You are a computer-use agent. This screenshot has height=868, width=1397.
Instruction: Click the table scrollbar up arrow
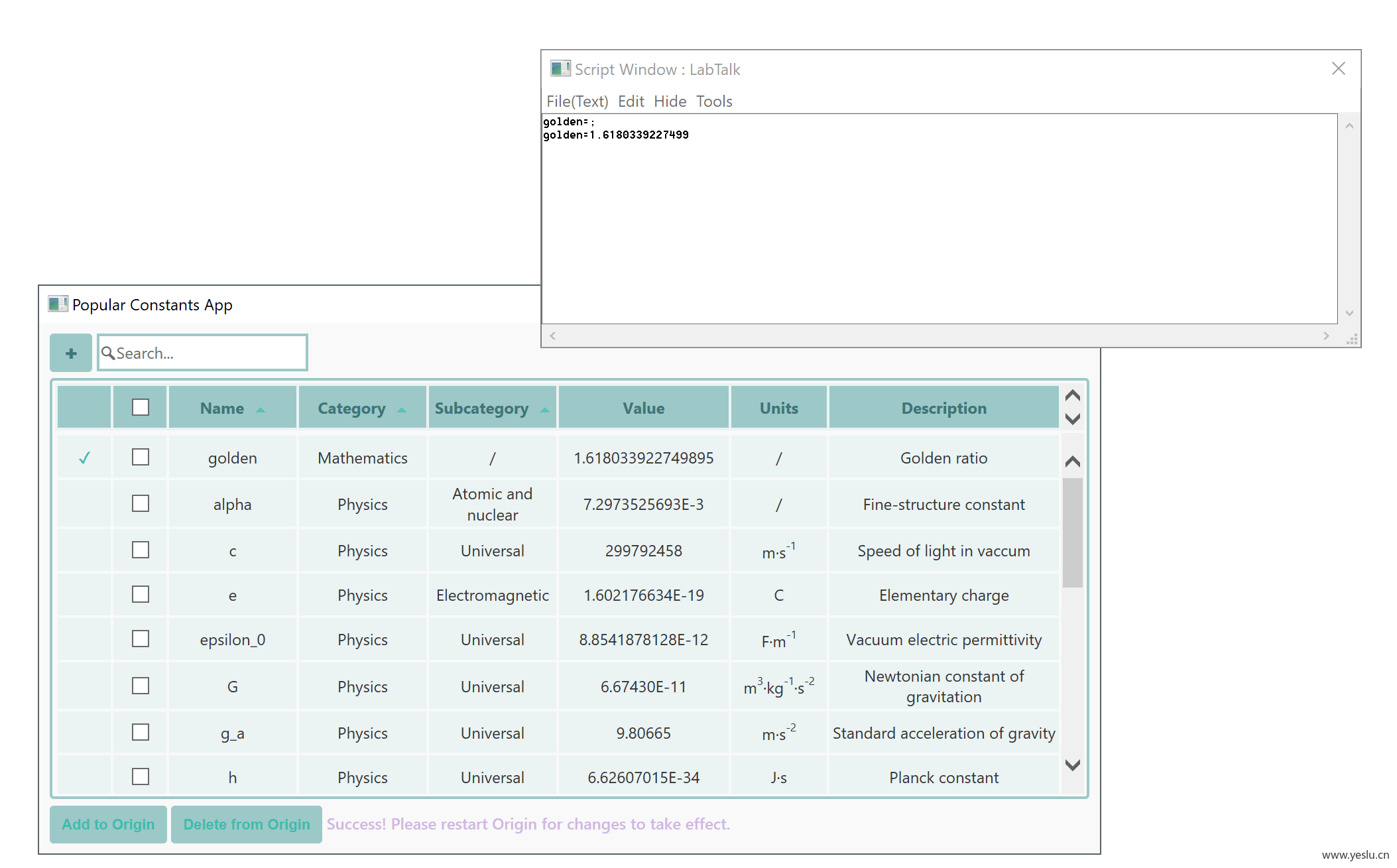coord(1072,462)
